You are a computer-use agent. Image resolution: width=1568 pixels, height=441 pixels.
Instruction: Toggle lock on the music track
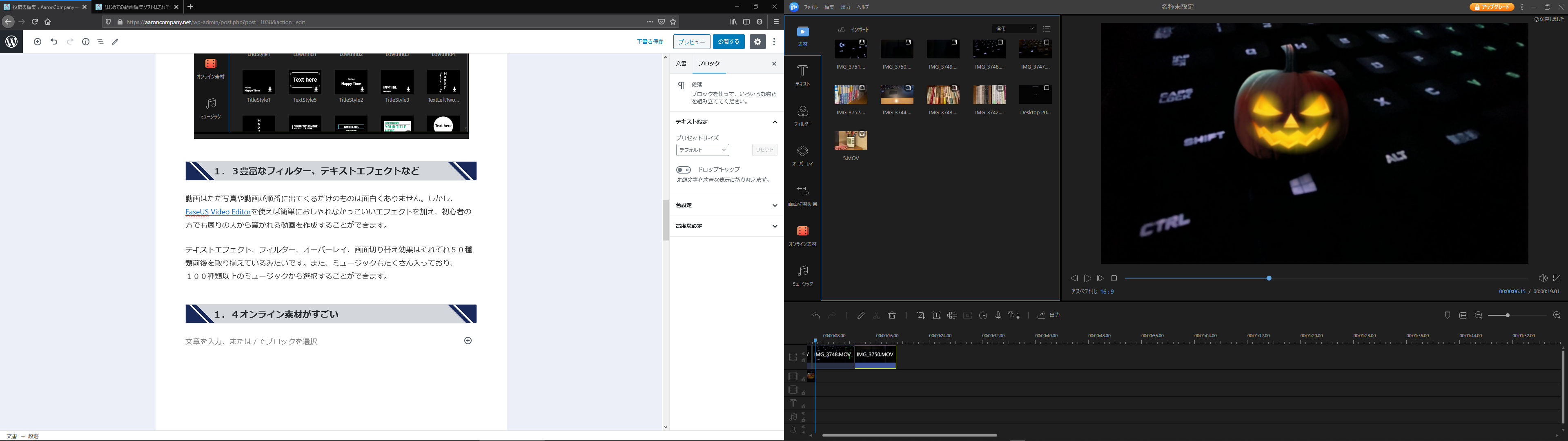(x=804, y=420)
